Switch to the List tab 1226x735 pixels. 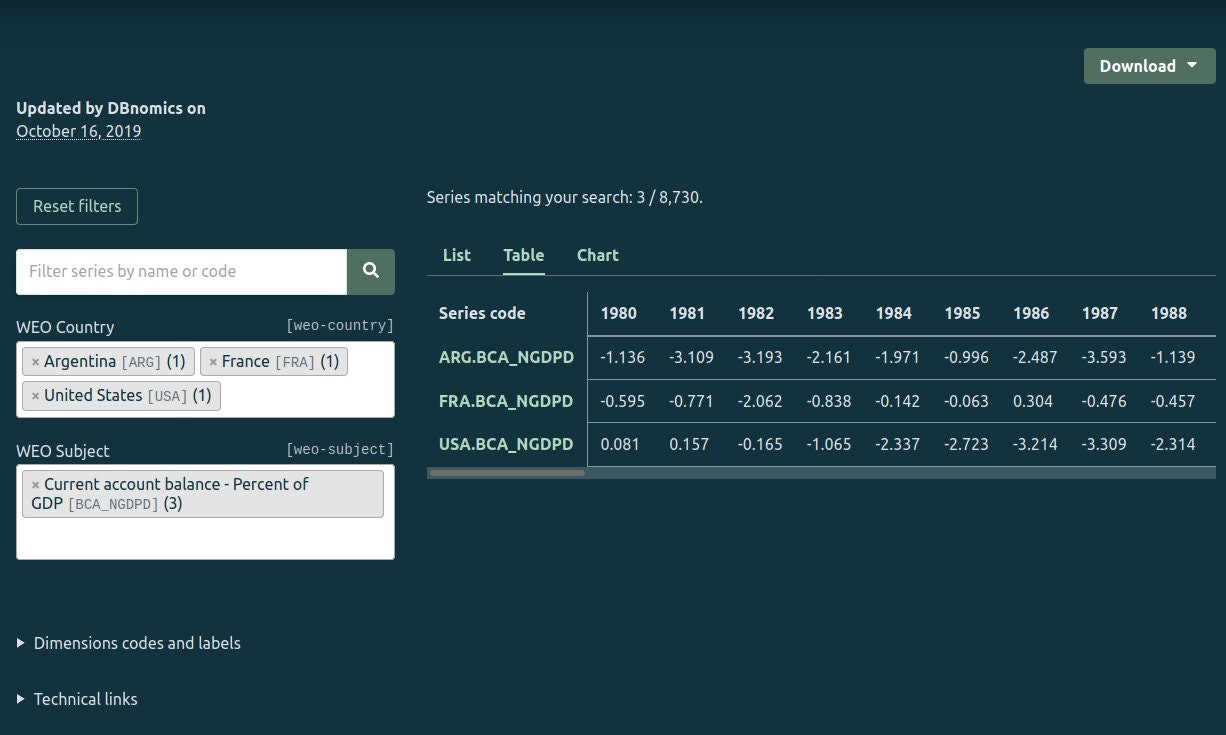coord(456,255)
